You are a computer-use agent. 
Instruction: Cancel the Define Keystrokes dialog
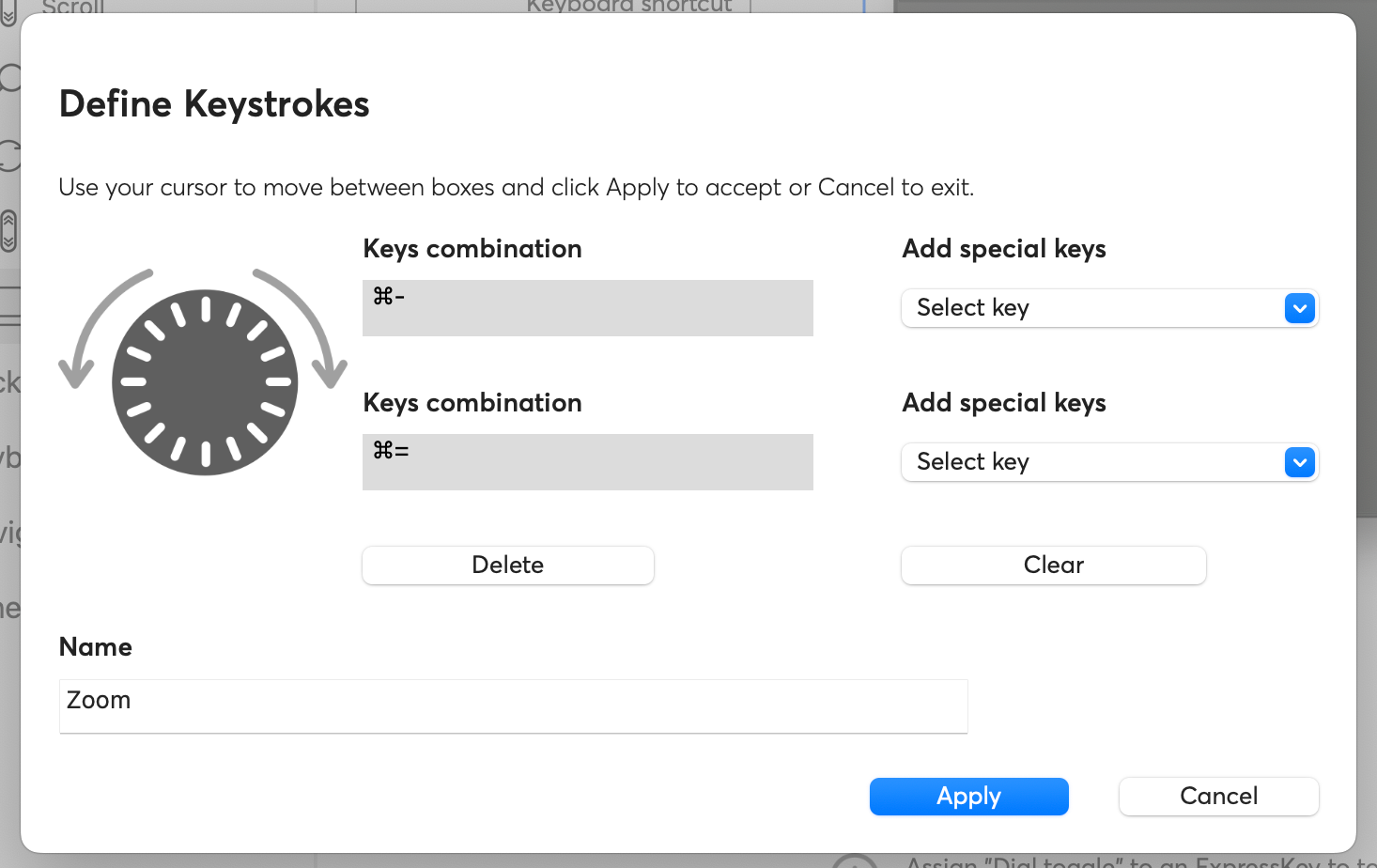pyautogui.click(x=1219, y=797)
